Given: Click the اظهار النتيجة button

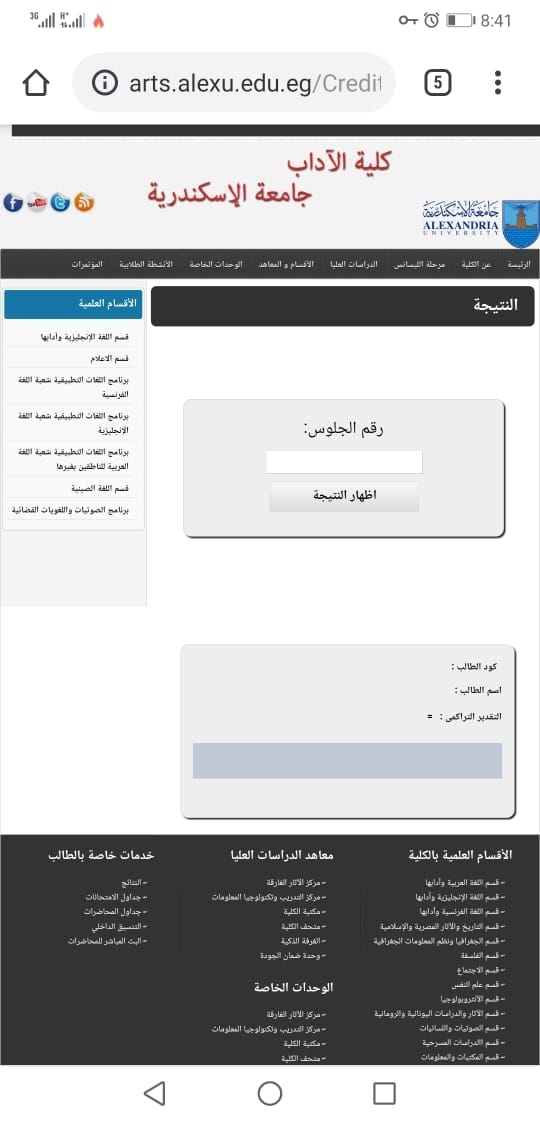Looking at the screenshot, I should (344, 496).
